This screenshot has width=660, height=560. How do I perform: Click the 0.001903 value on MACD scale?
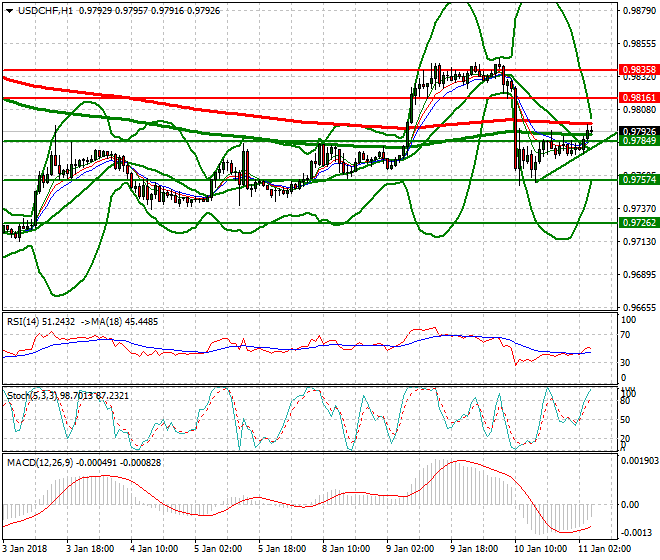(638, 461)
